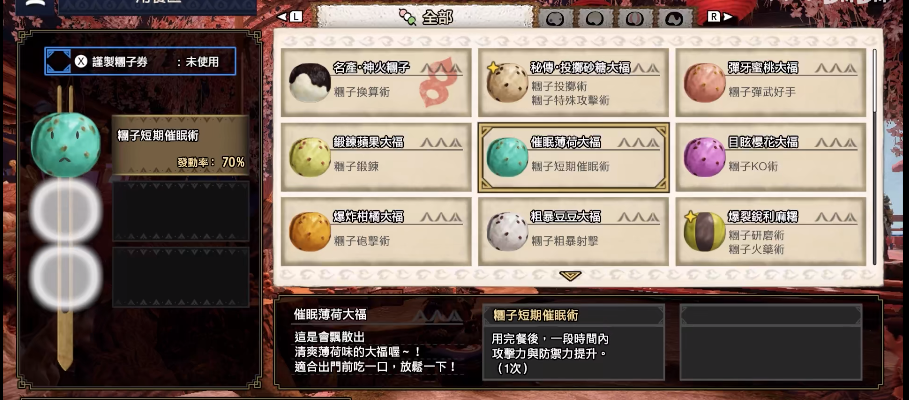Select the 名產·神火糰子 black-and-white dango icon
This screenshot has height=400, width=909.
point(310,82)
